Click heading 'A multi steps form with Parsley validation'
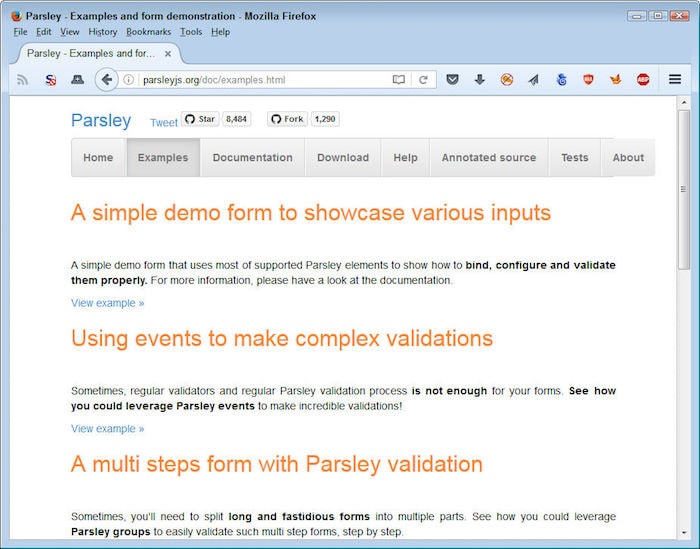The height and width of the screenshot is (549, 700). tap(277, 464)
